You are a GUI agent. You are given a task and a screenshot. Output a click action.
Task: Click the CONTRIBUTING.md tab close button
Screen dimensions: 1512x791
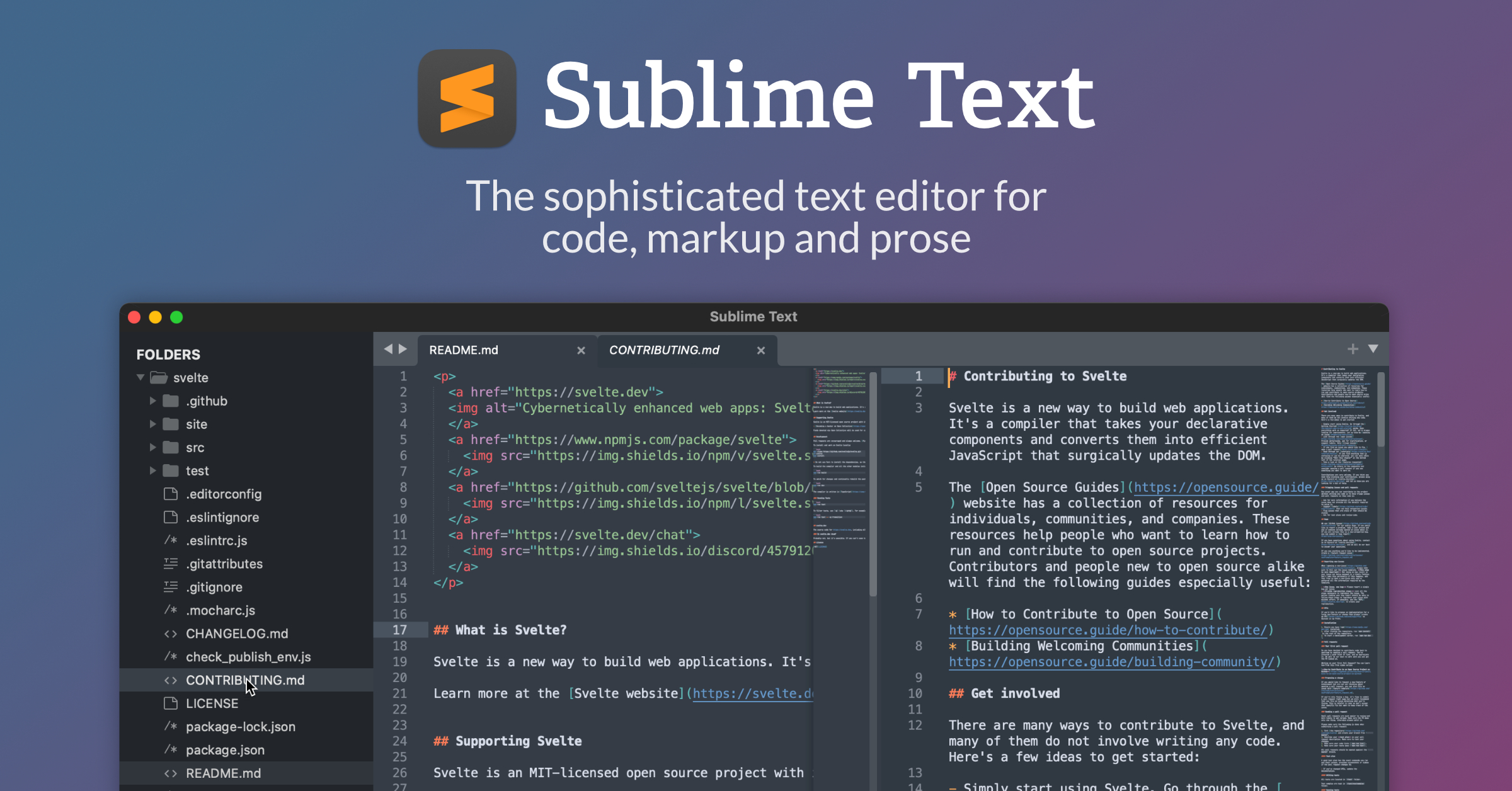762,350
